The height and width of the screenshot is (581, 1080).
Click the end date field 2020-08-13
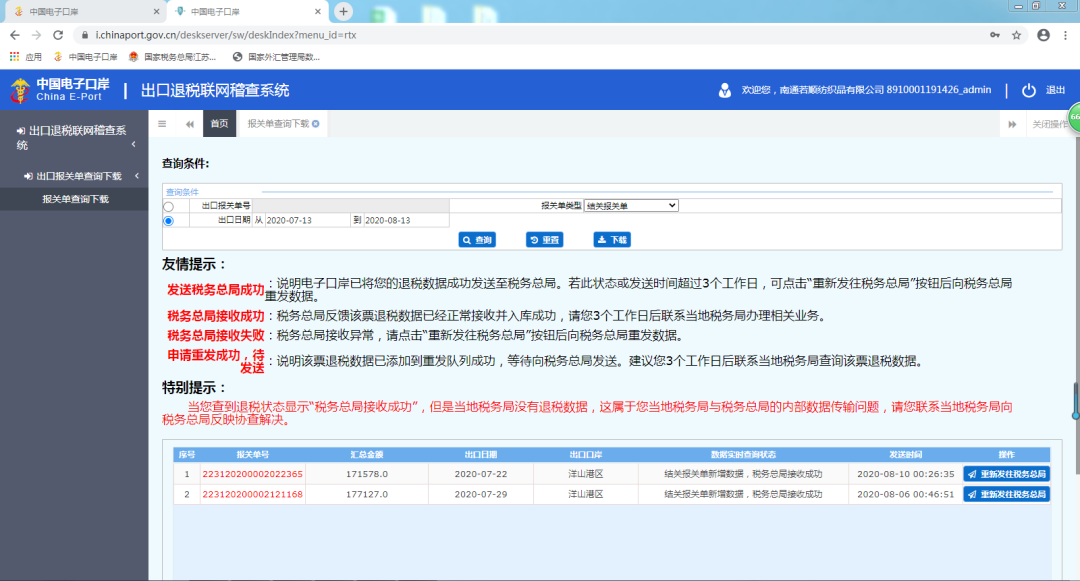tap(406, 220)
